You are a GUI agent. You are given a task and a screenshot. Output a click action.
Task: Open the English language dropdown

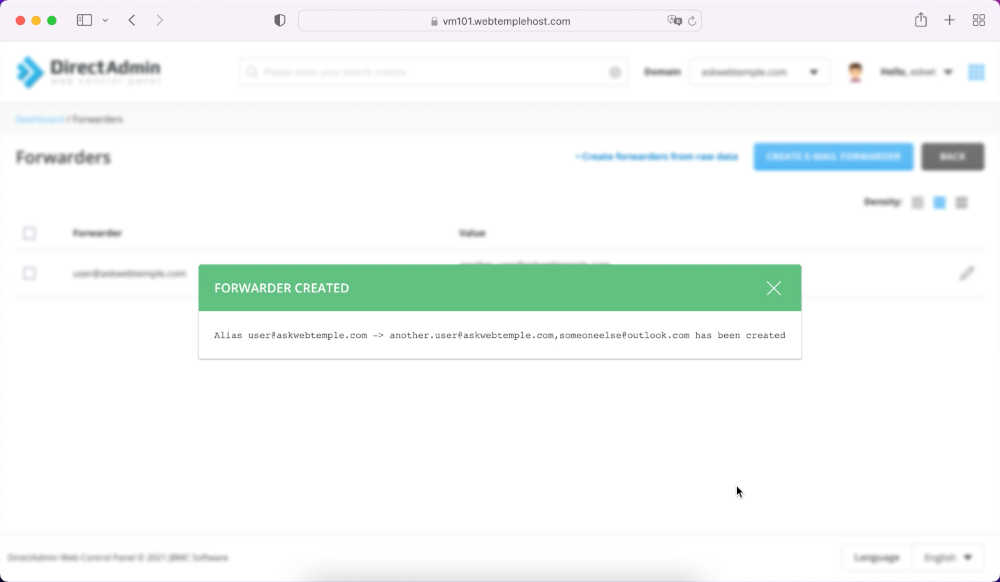click(948, 557)
